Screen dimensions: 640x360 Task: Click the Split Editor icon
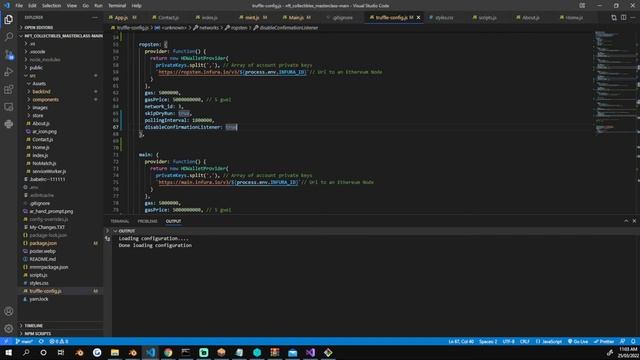point(623,18)
